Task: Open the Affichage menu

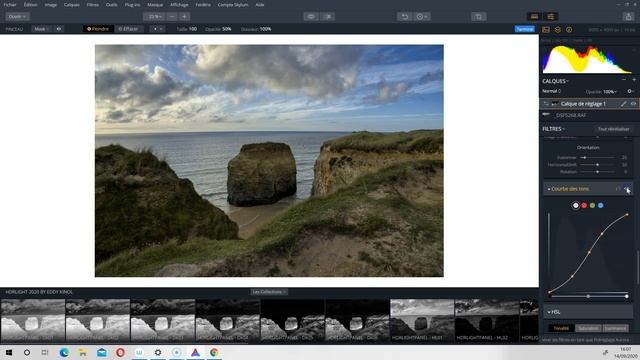Action: [x=179, y=5]
